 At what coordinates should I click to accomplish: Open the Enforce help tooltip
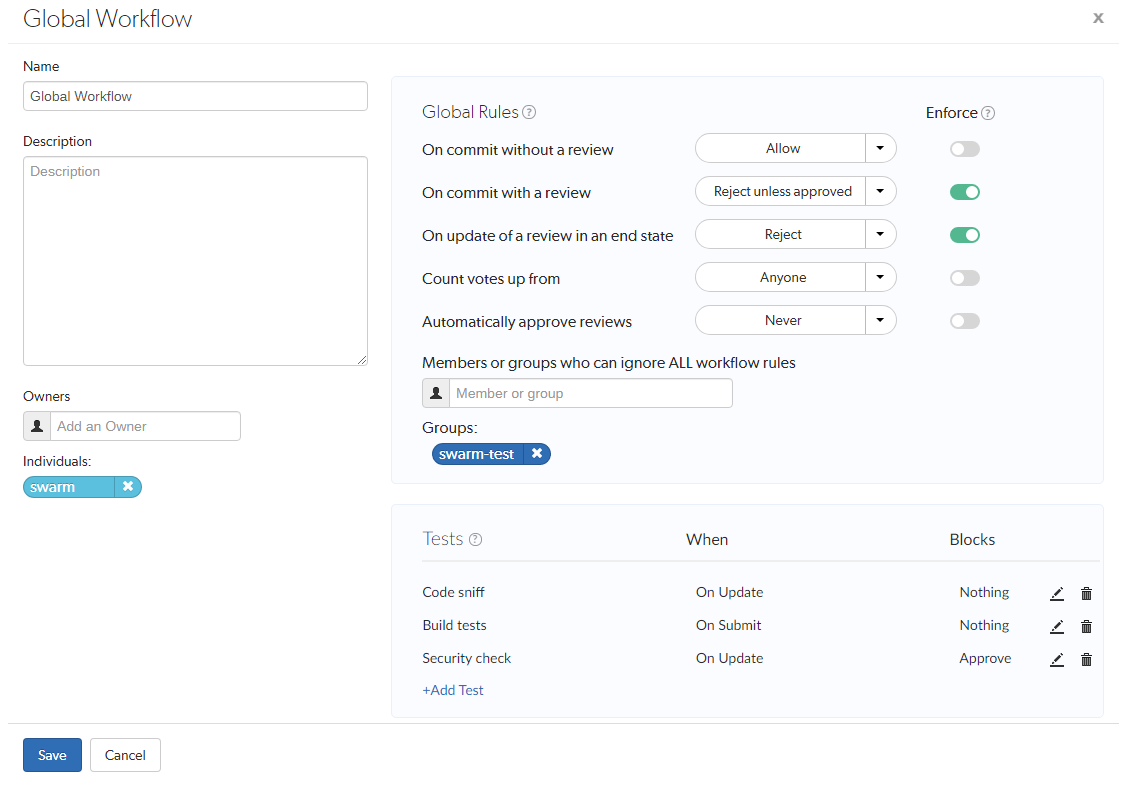[x=988, y=112]
